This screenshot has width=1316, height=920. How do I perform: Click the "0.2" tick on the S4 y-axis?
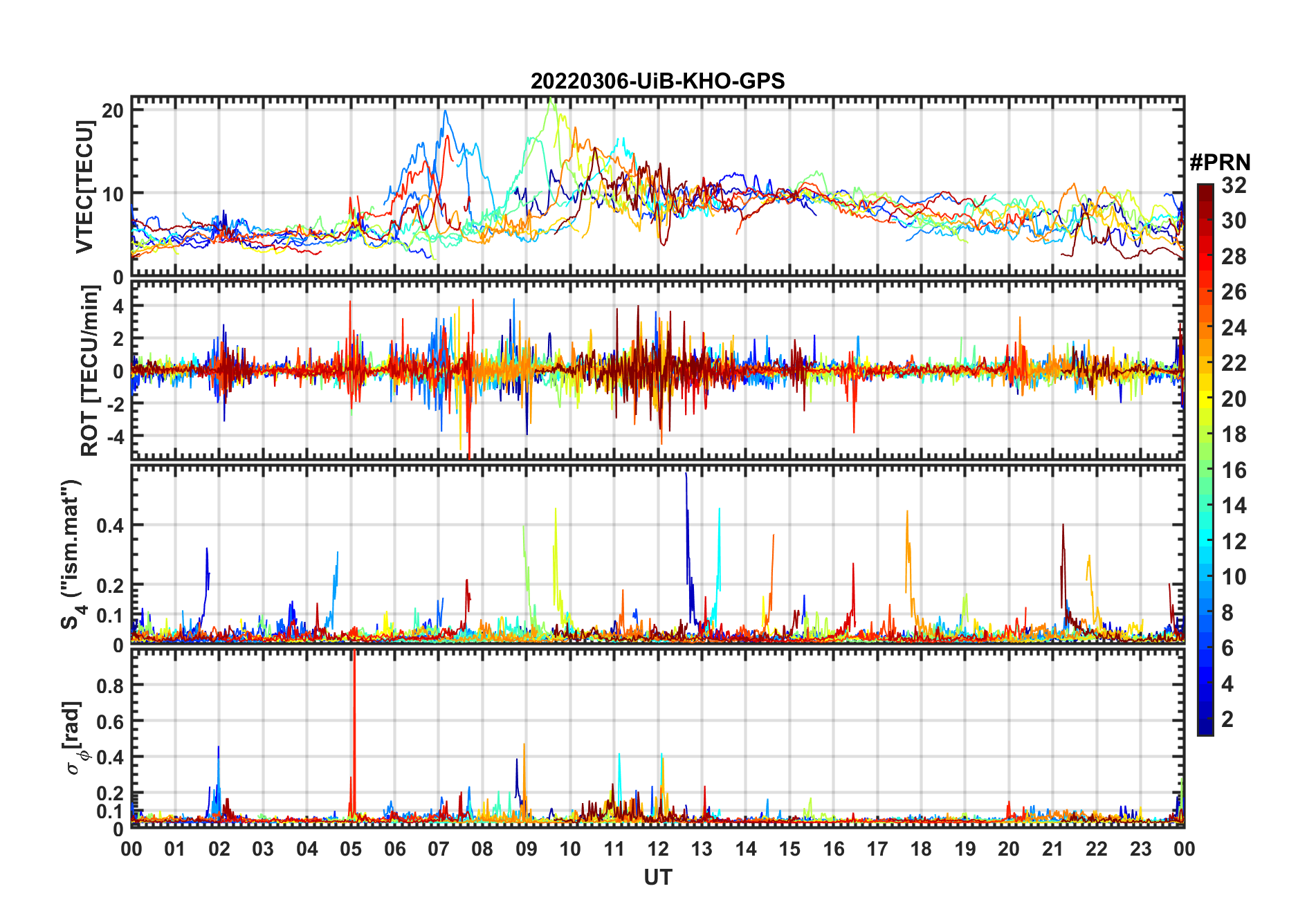110,585
